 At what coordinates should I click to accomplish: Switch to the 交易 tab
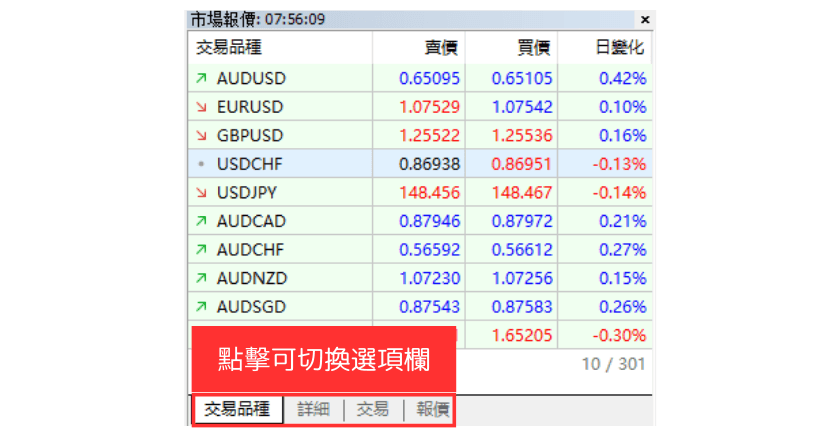(373, 409)
